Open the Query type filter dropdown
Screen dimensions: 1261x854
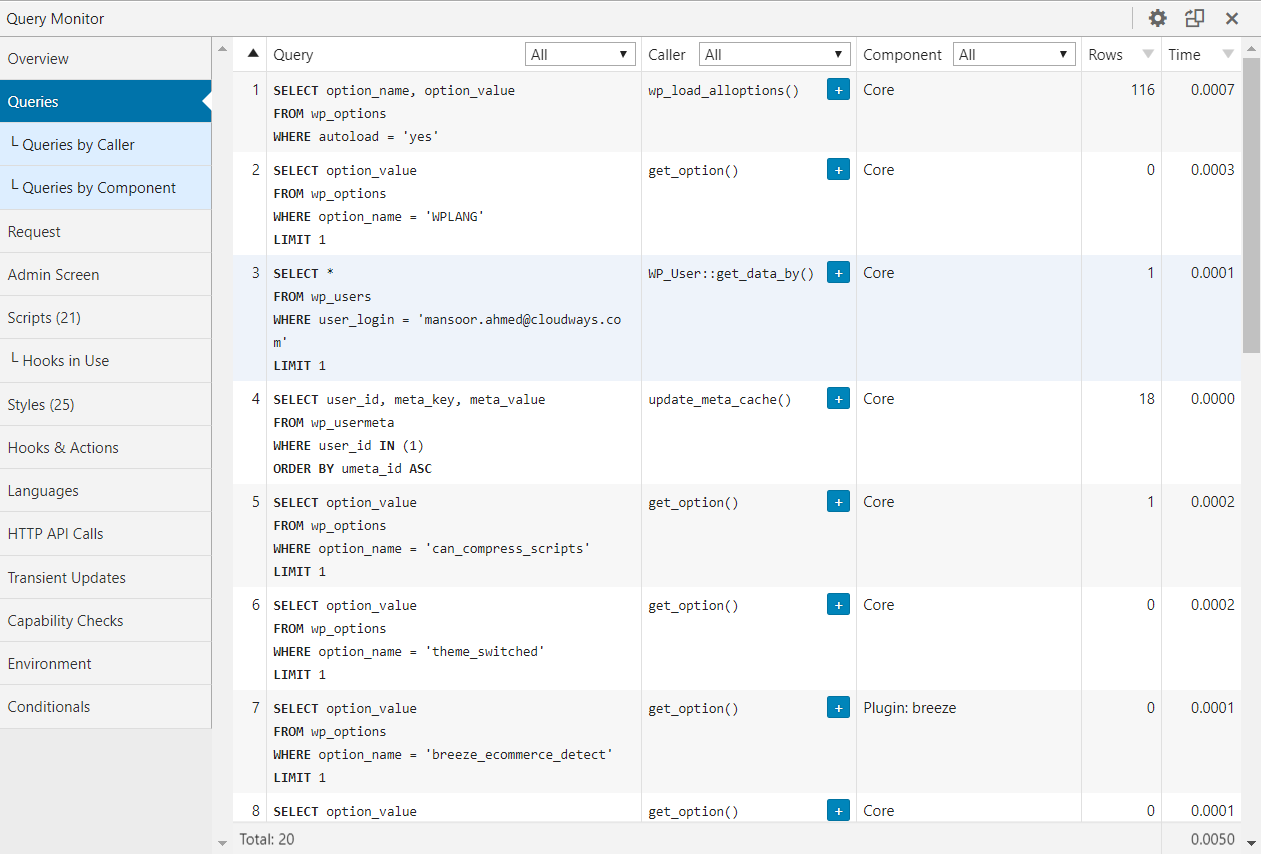[x=580, y=55]
